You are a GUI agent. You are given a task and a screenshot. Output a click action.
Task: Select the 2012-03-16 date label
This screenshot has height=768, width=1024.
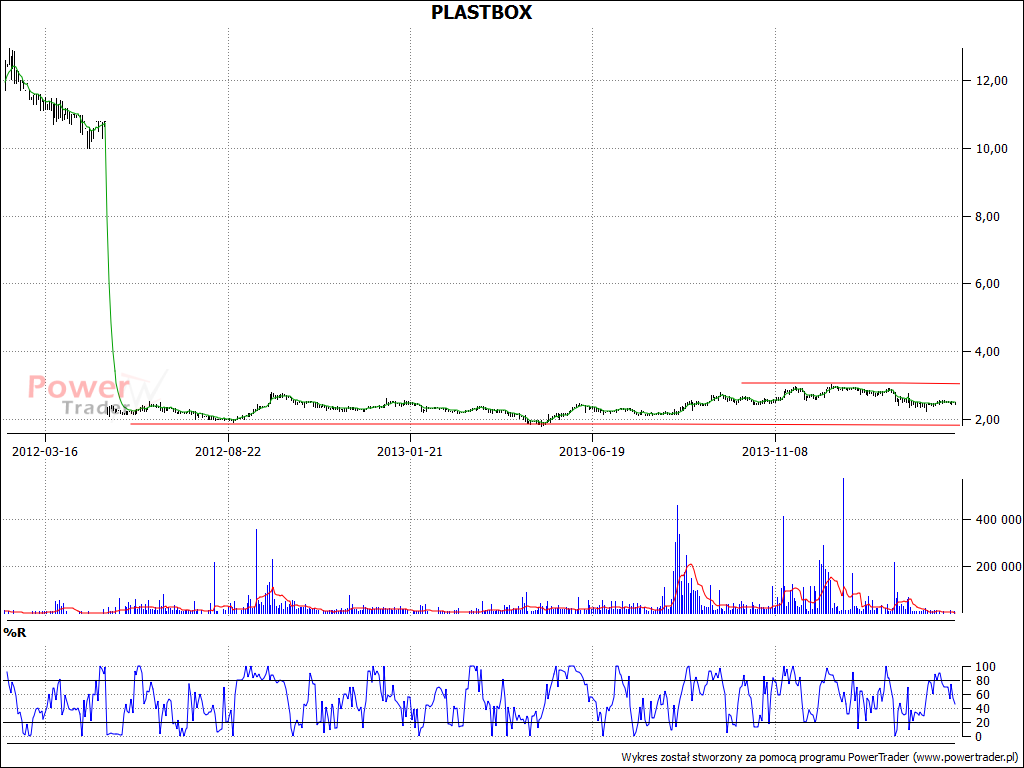(x=45, y=452)
